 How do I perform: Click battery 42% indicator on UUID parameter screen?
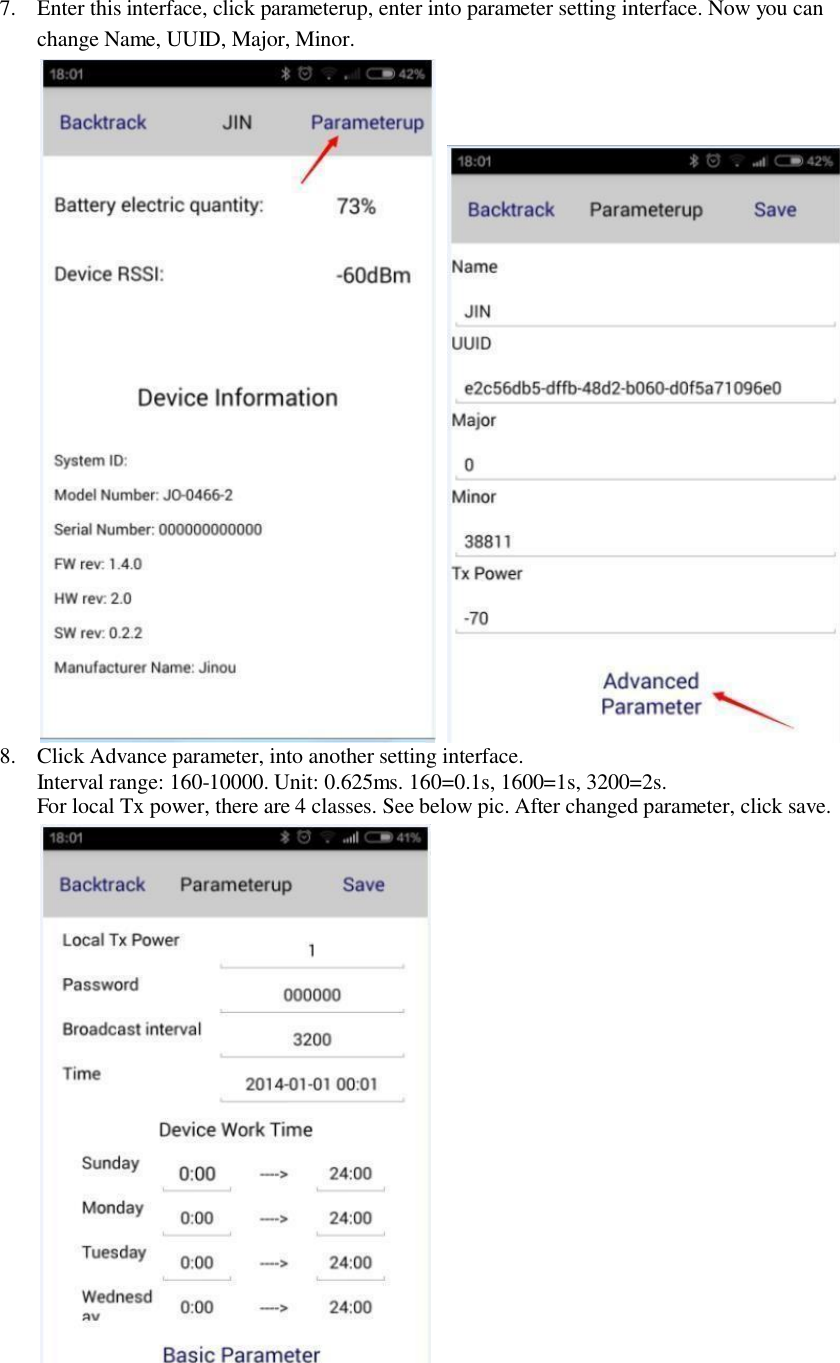804,161
